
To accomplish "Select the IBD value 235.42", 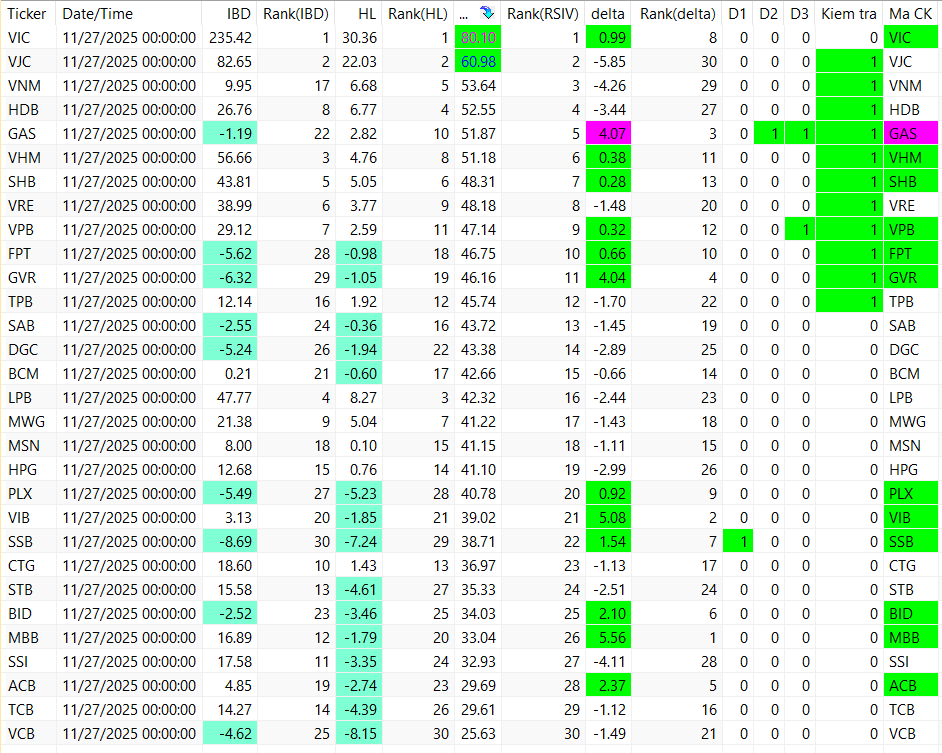I will pos(230,38).
